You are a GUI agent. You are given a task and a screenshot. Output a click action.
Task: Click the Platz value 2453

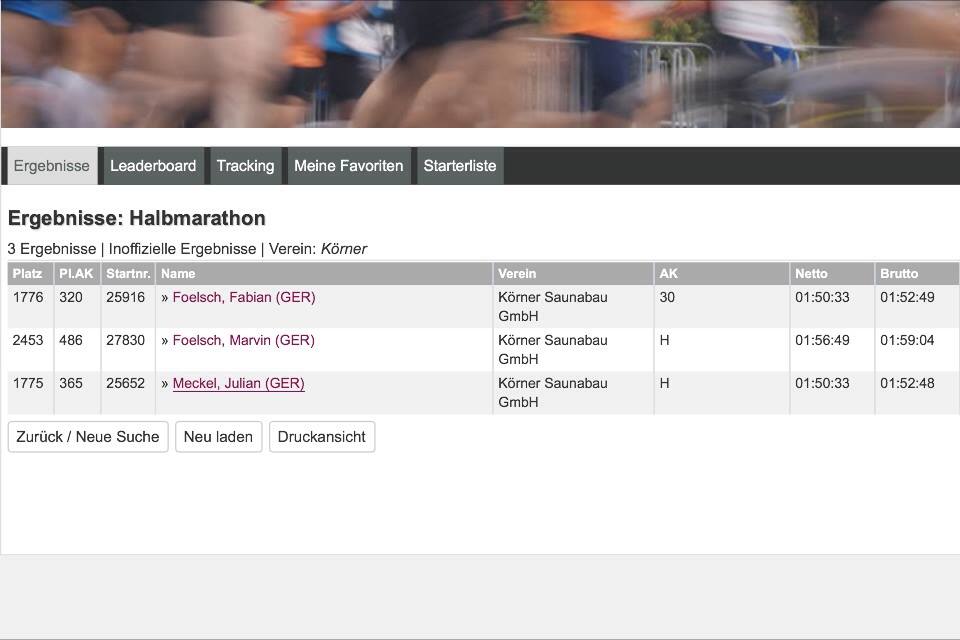click(x=28, y=340)
